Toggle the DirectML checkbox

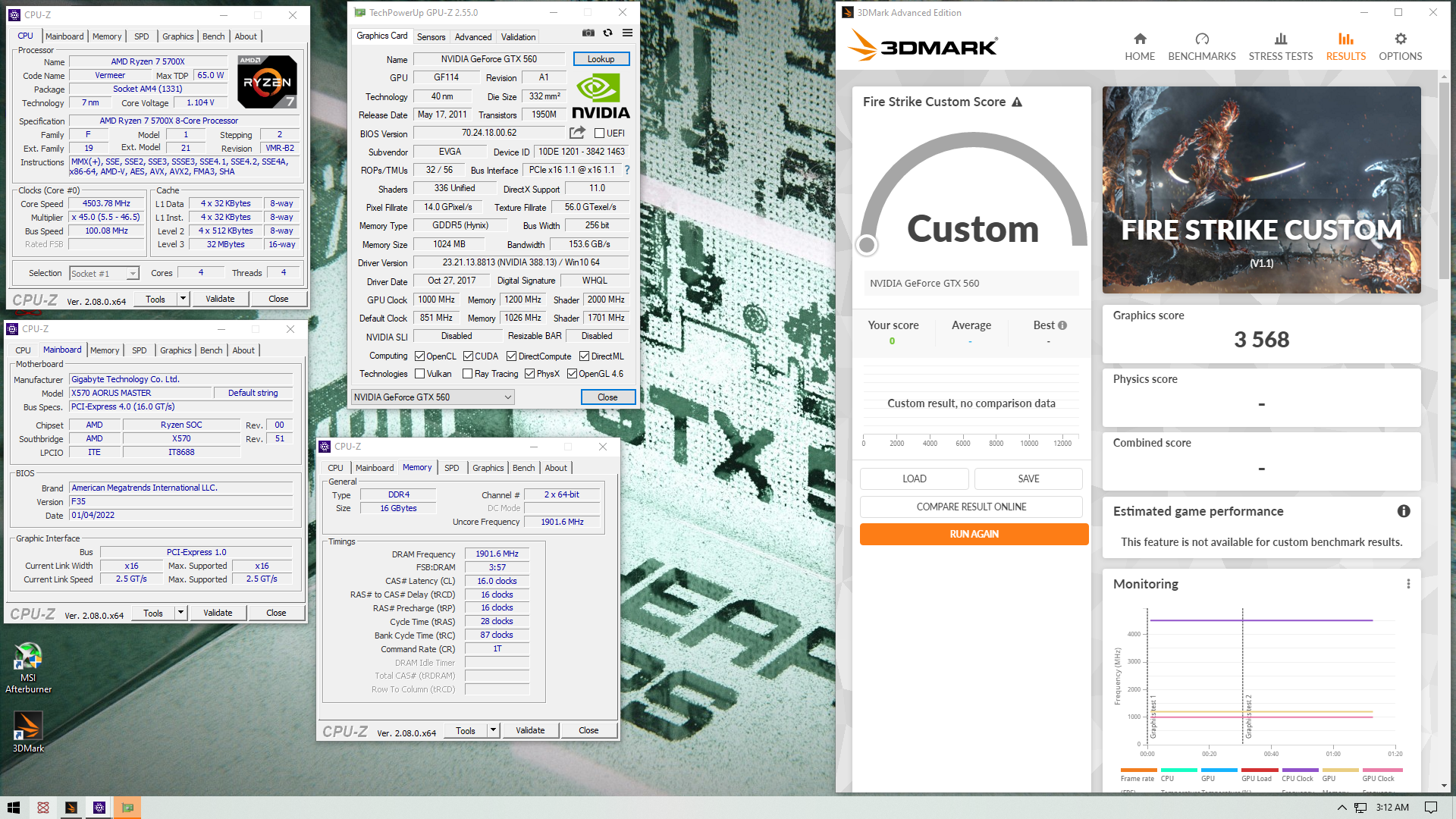[x=584, y=356]
